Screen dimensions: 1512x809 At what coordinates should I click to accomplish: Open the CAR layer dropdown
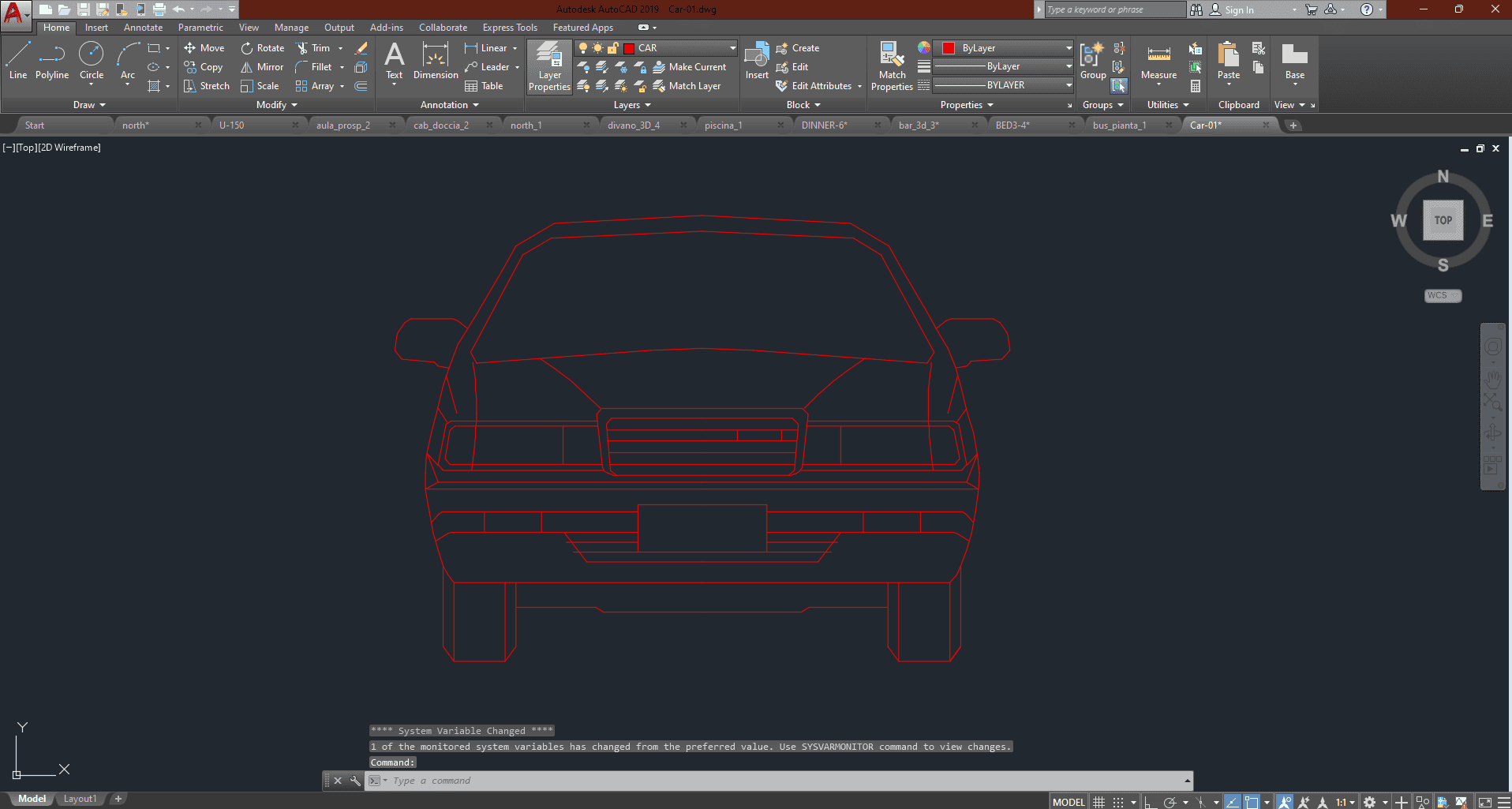pos(732,48)
